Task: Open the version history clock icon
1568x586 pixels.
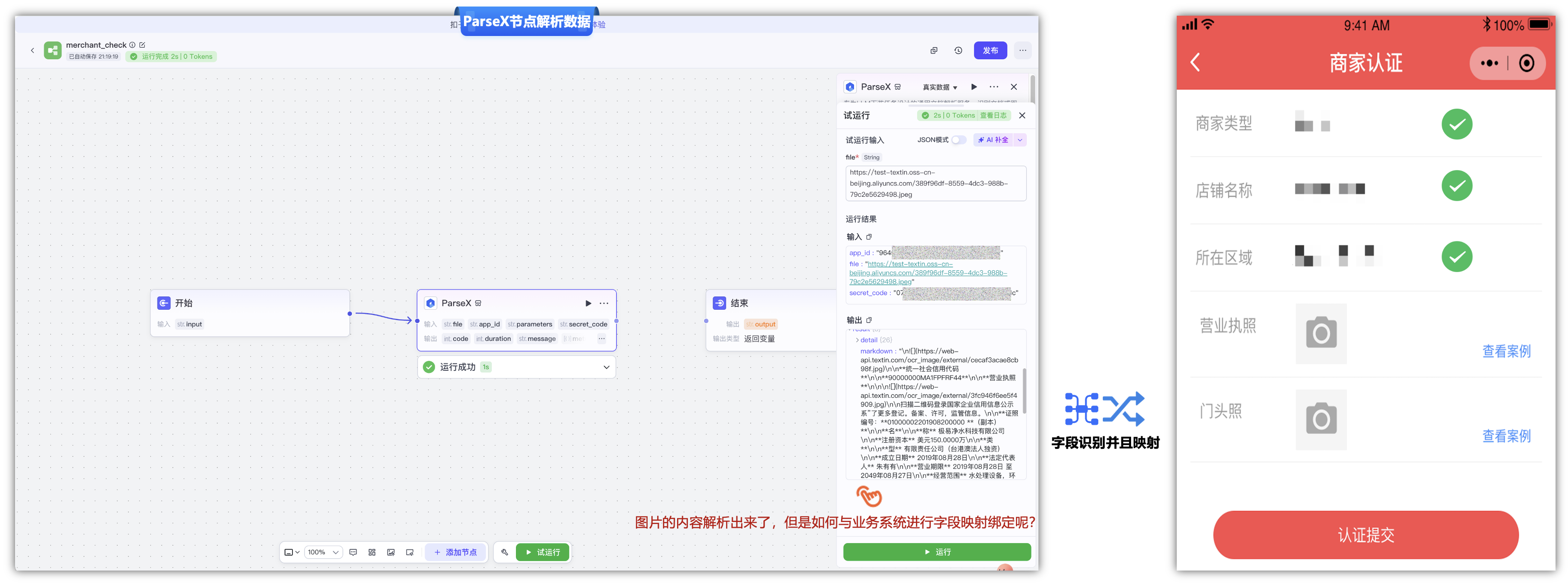Action: 958,51
